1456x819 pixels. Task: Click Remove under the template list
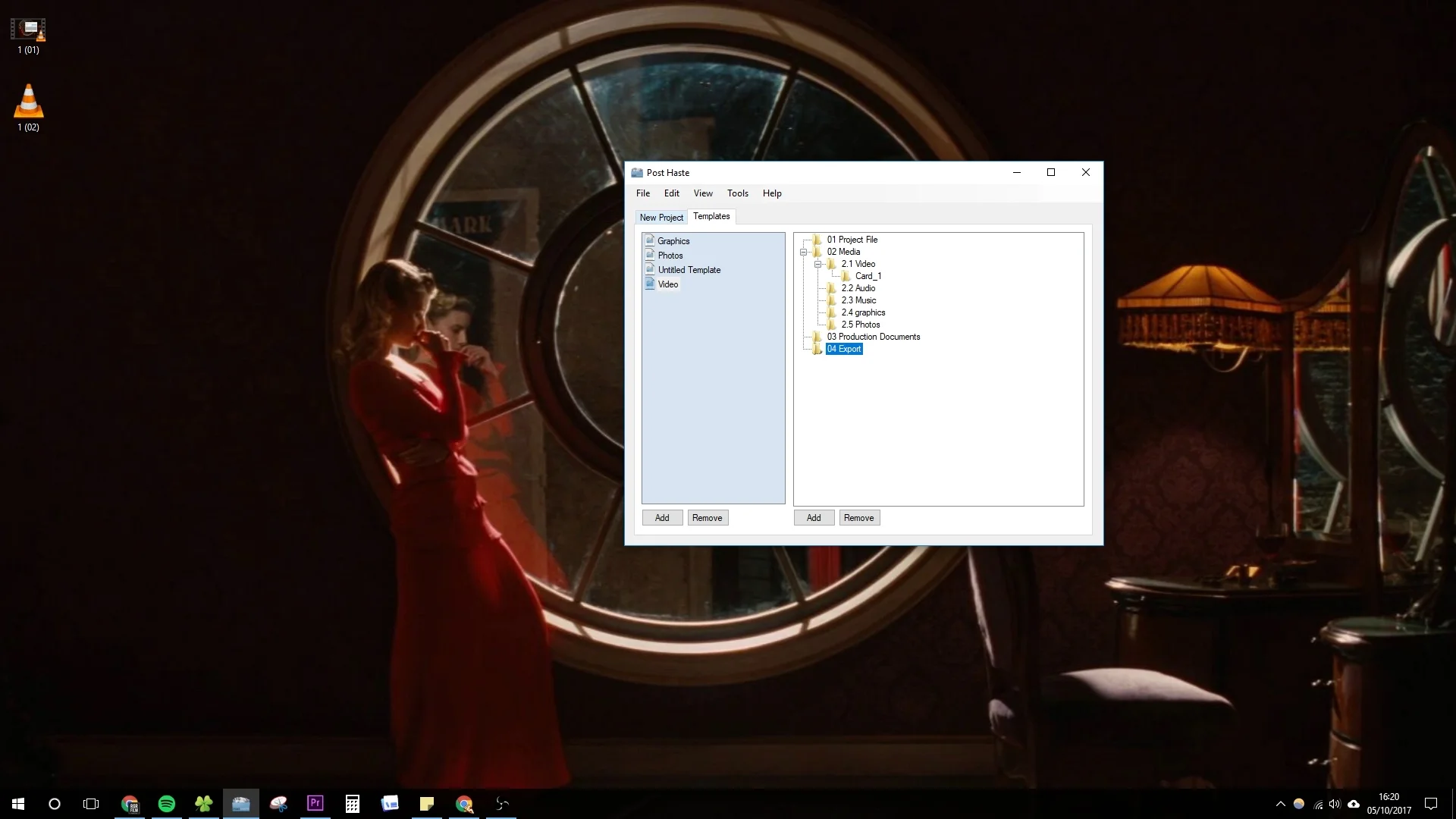[707, 518]
